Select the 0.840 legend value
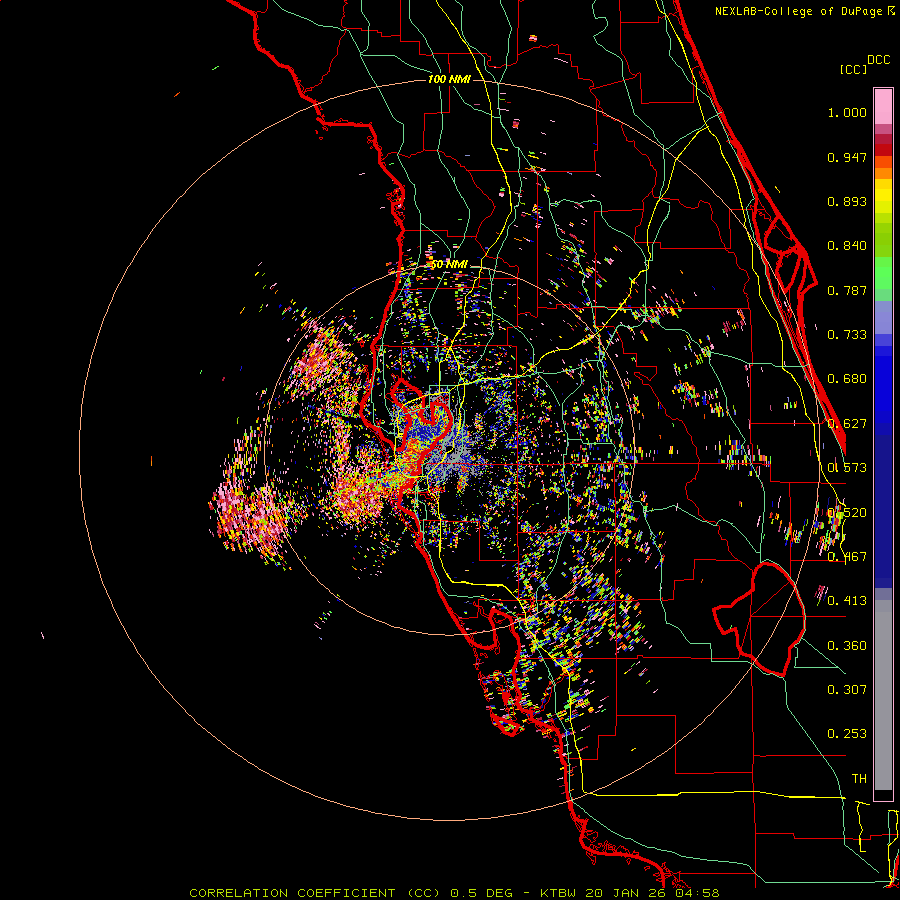The height and width of the screenshot is (900, 900). 847,246
